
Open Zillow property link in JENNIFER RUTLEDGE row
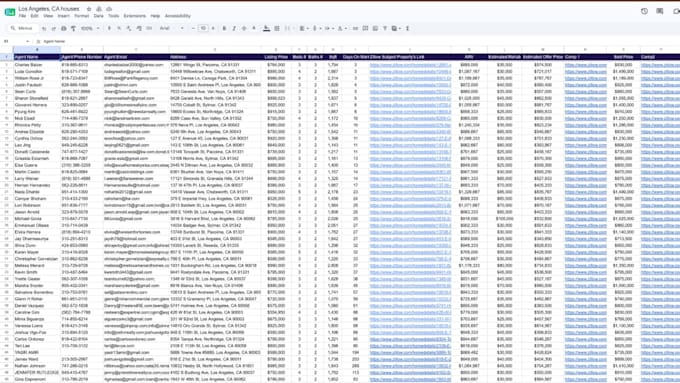410,373
